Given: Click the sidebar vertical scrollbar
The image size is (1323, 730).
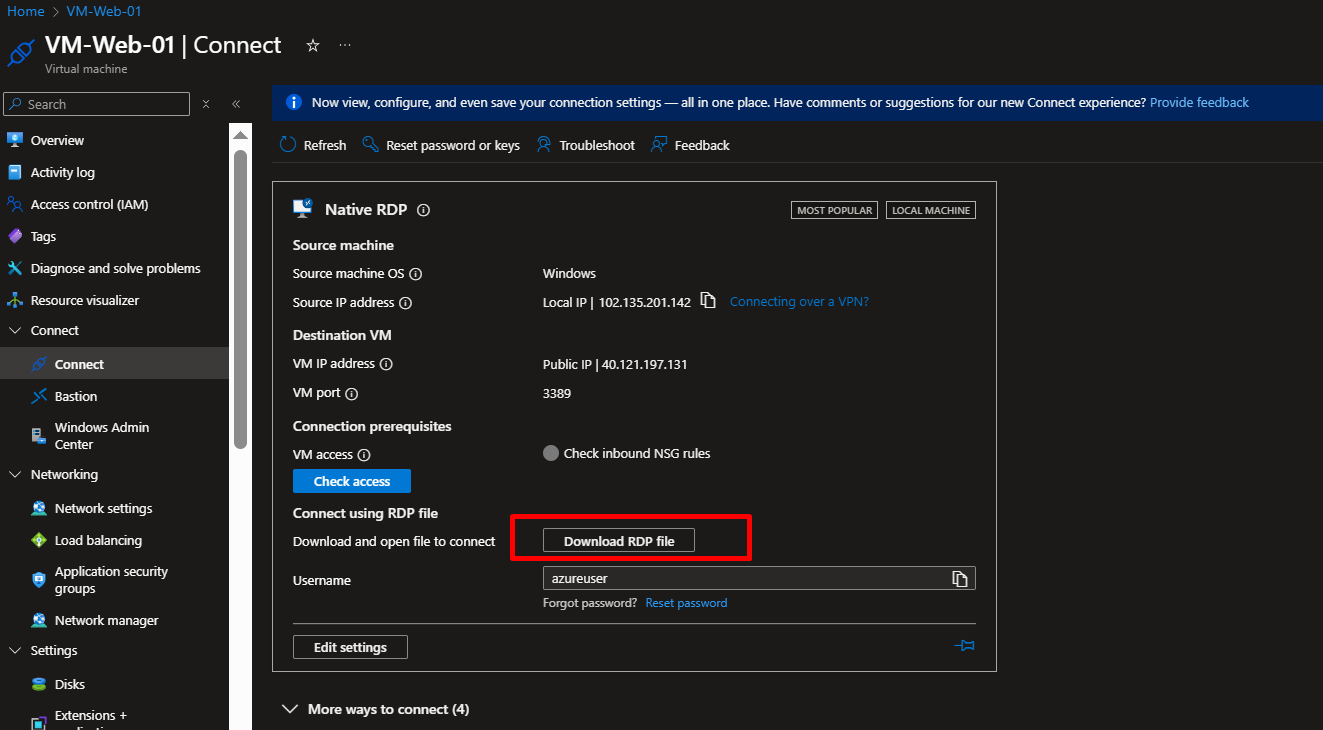Looking at the screenshot, I should coord(240,300).
